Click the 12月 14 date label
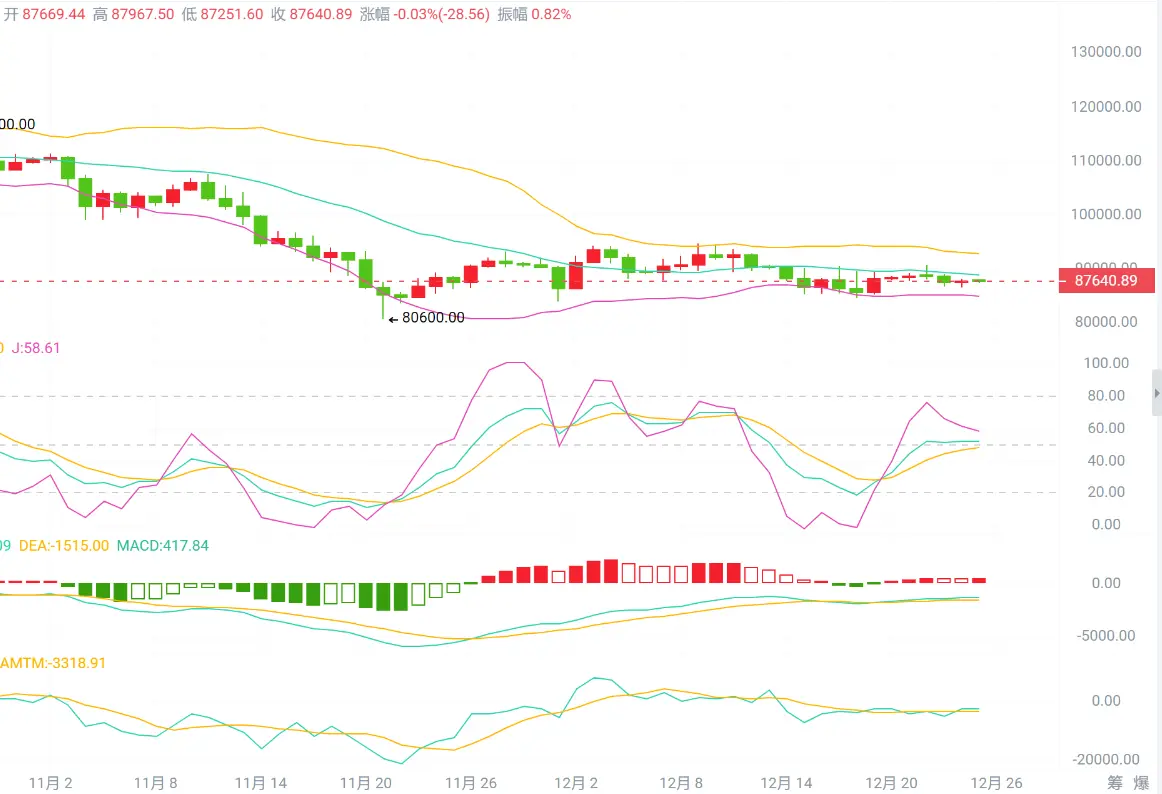The image size is (1162, 794). click(x=786, y=784)
